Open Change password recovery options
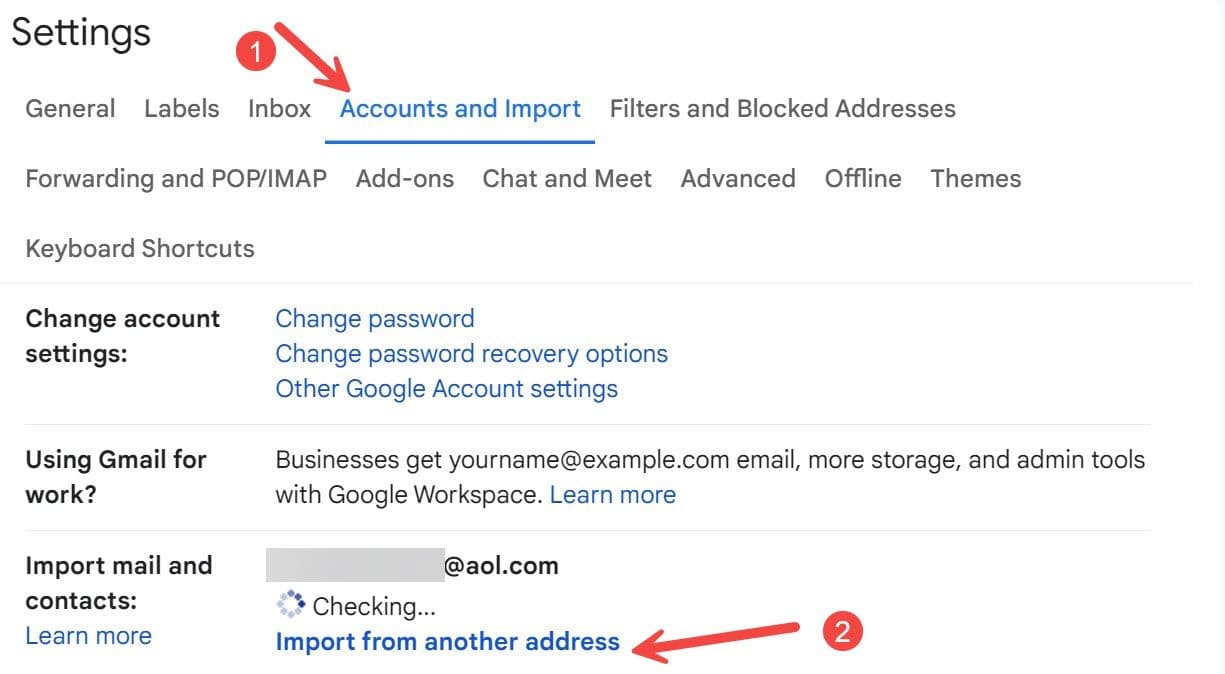The height and width of the screenshot is (674, 1225). pos(471,354)
